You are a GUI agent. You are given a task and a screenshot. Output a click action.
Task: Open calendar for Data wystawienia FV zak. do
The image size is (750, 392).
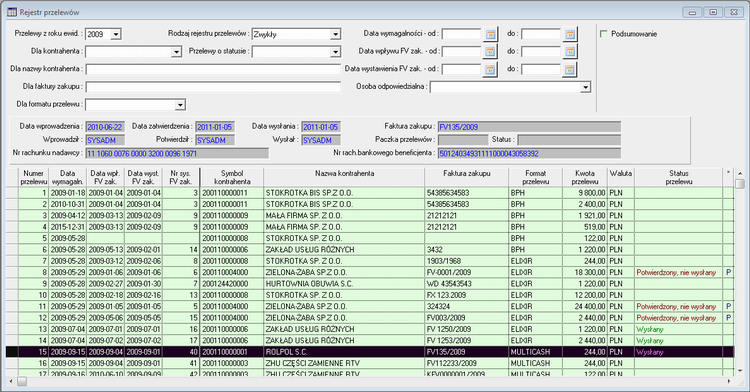pos(570,69)
